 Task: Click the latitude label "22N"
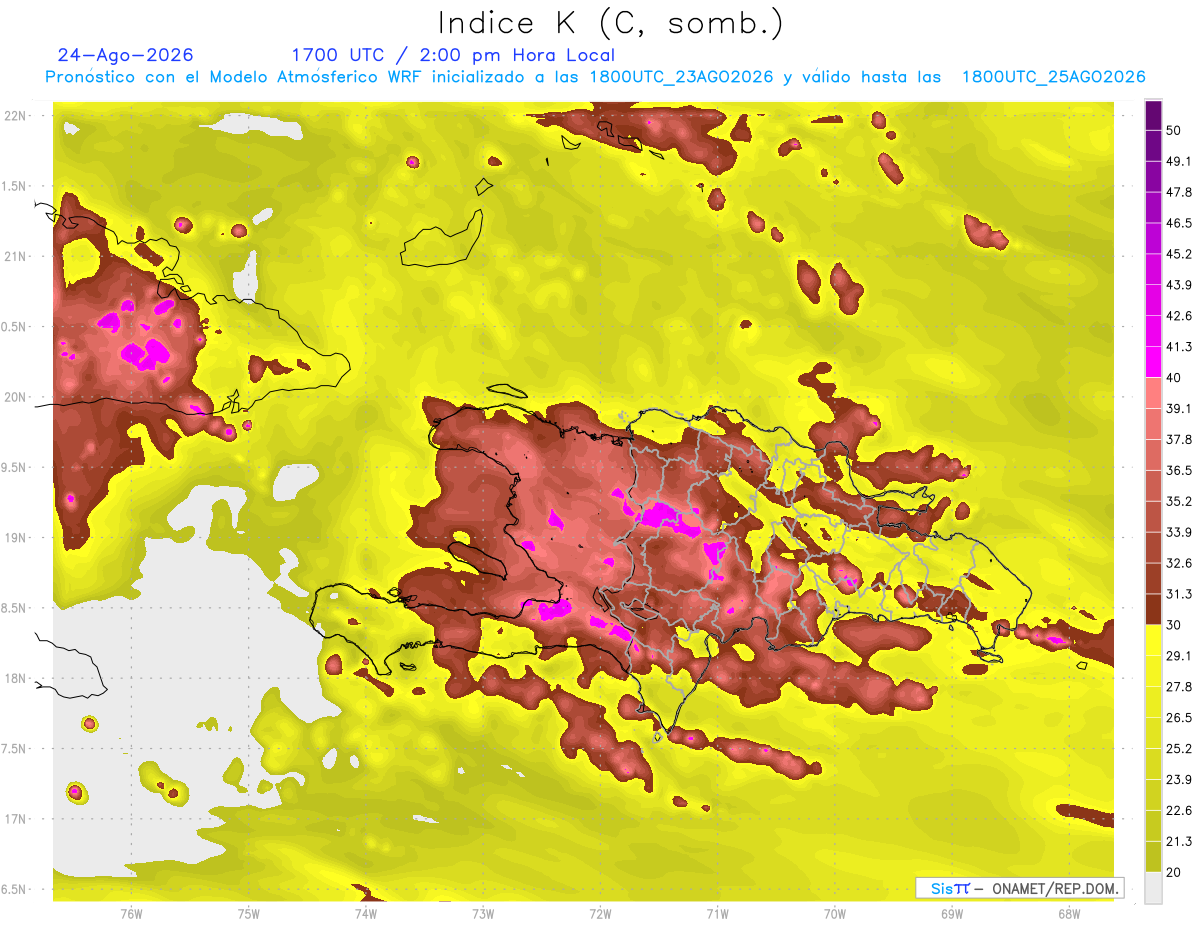[x=15, y=115]
